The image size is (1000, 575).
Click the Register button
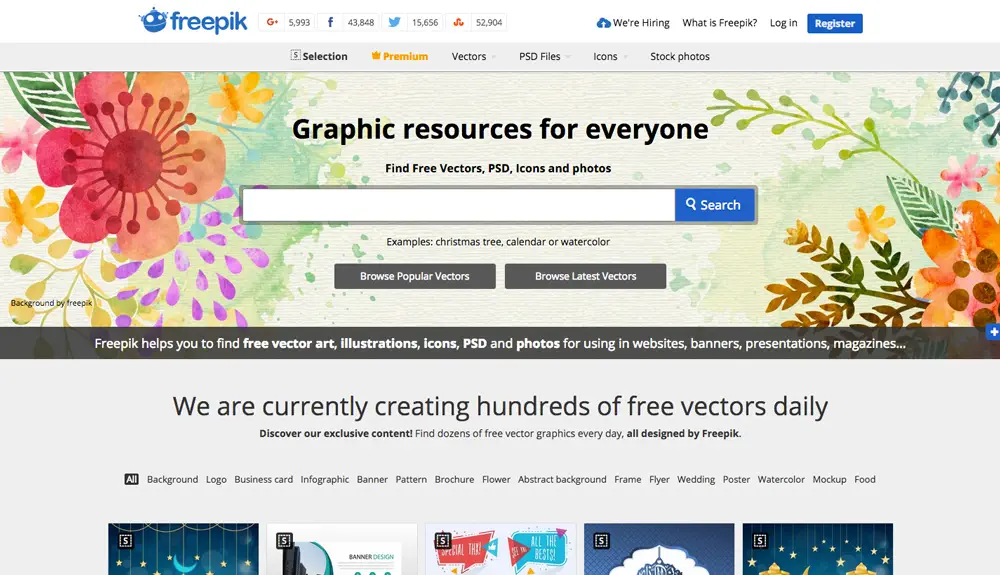pyautogui.click(x=835, y=24)
